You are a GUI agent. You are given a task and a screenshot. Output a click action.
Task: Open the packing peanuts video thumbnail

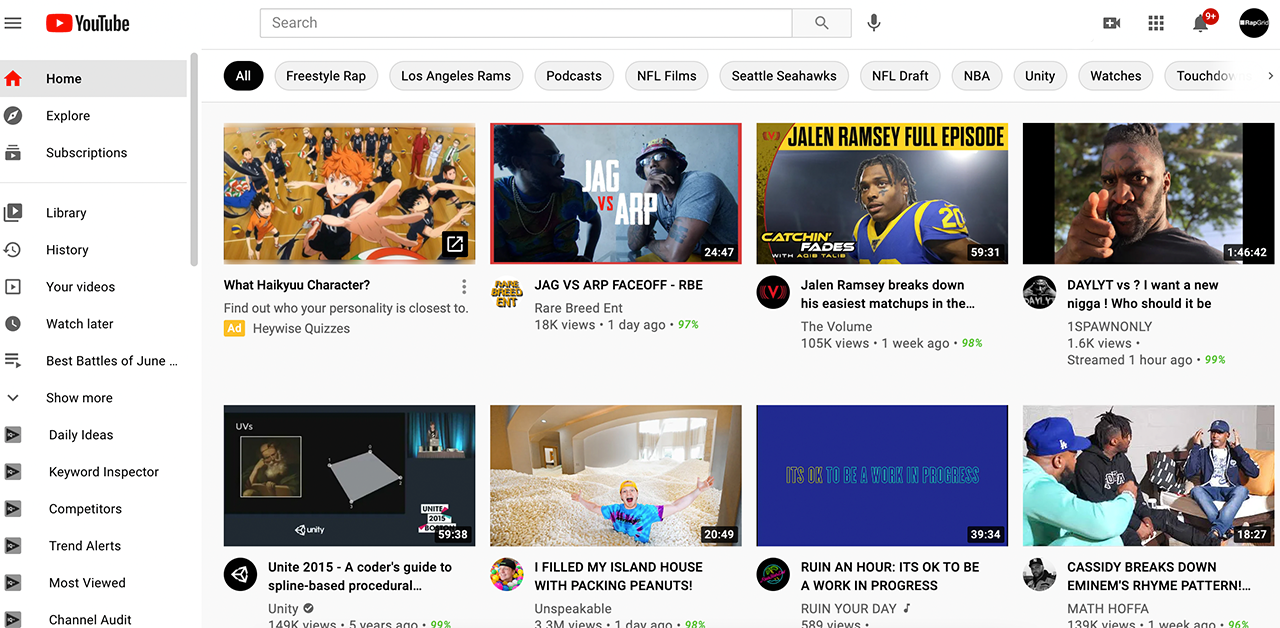(x=616, y=475)
